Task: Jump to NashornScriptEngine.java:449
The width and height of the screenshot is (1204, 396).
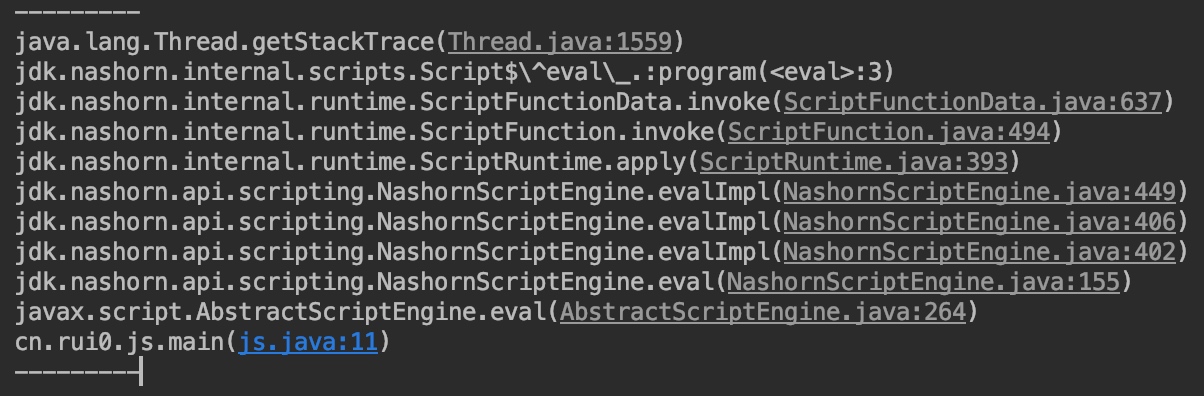Action: (981, 192)
